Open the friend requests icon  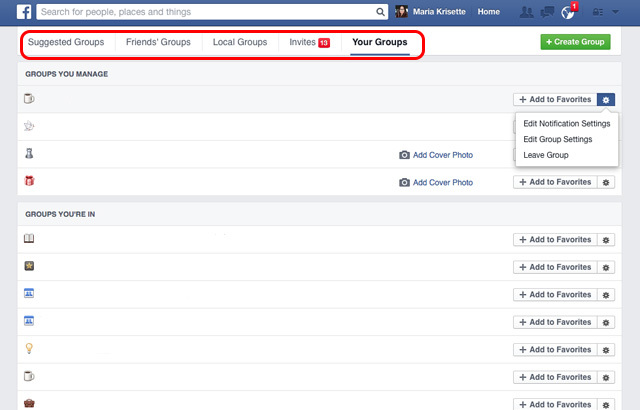(526, 12)
